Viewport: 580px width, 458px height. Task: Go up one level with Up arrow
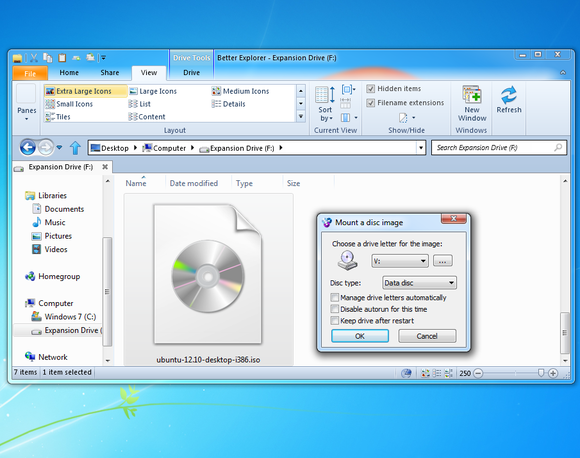(x=75, y=148)
